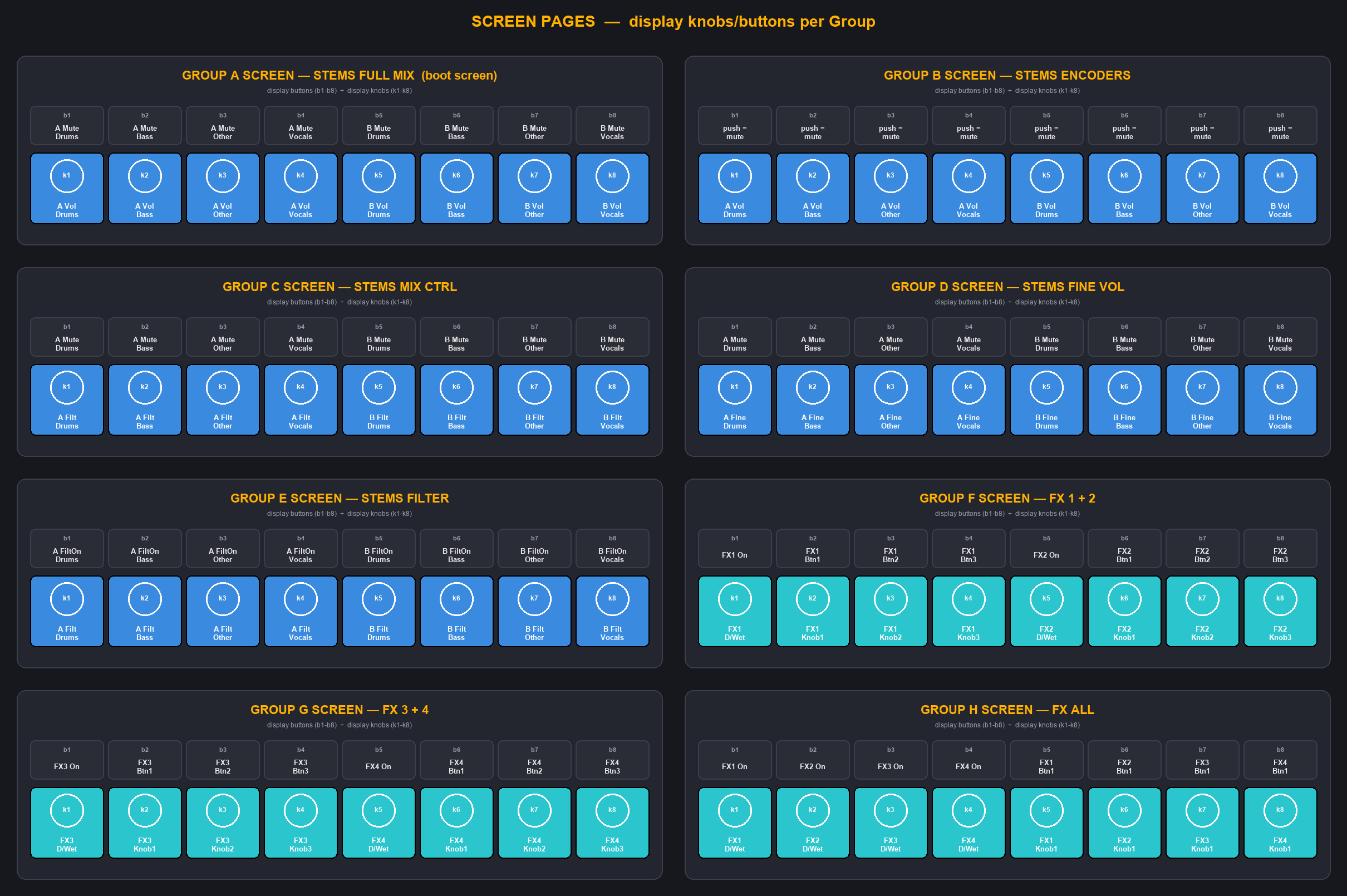This screenshot has width=1347, height=896.
Task: Toggle b8 push = mute in Group B
Action: point(1280,125)
